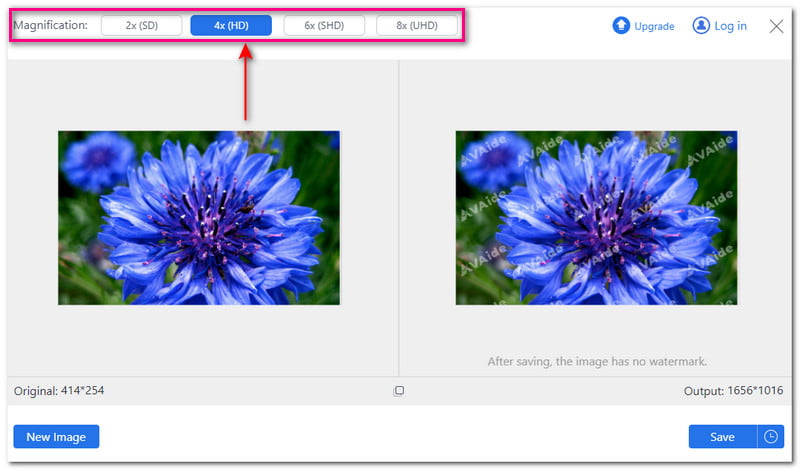Click the no-watermark notice text
The height and width of the screenshot is (470, 800).
(x=597, y=361)
